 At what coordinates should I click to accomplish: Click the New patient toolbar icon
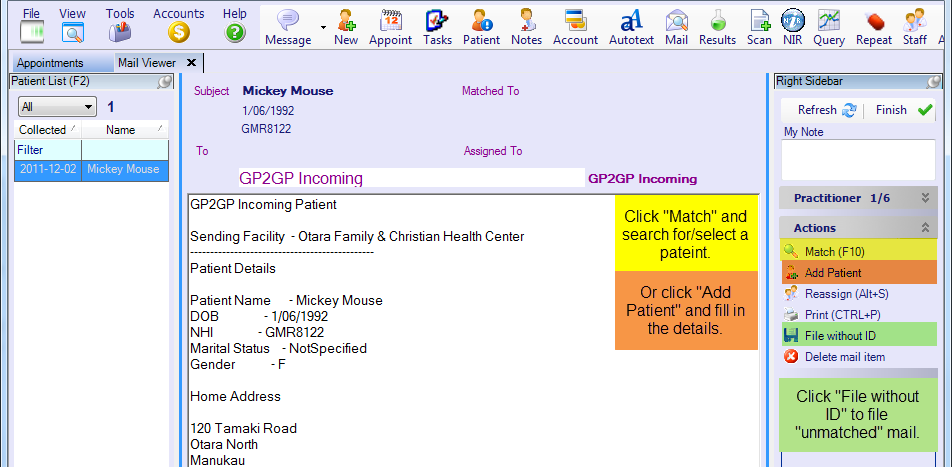pos(346,21)
